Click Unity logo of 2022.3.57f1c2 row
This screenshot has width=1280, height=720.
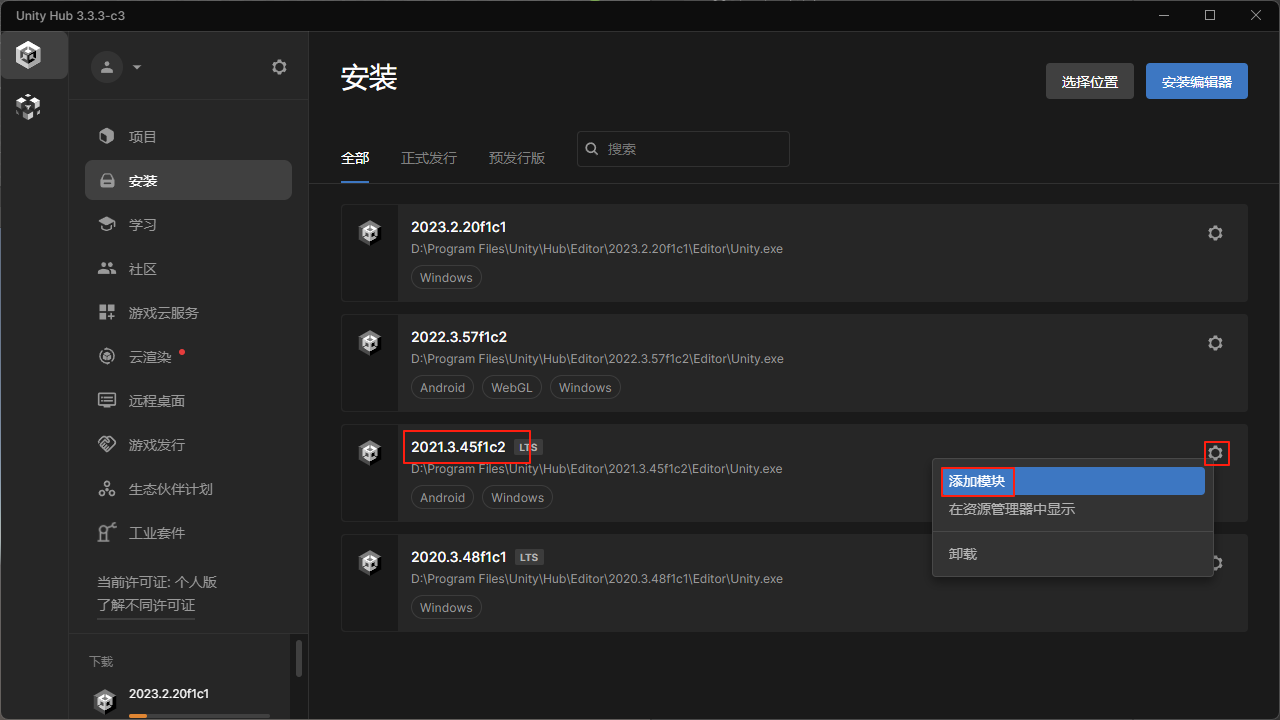[x=370, y=343]
